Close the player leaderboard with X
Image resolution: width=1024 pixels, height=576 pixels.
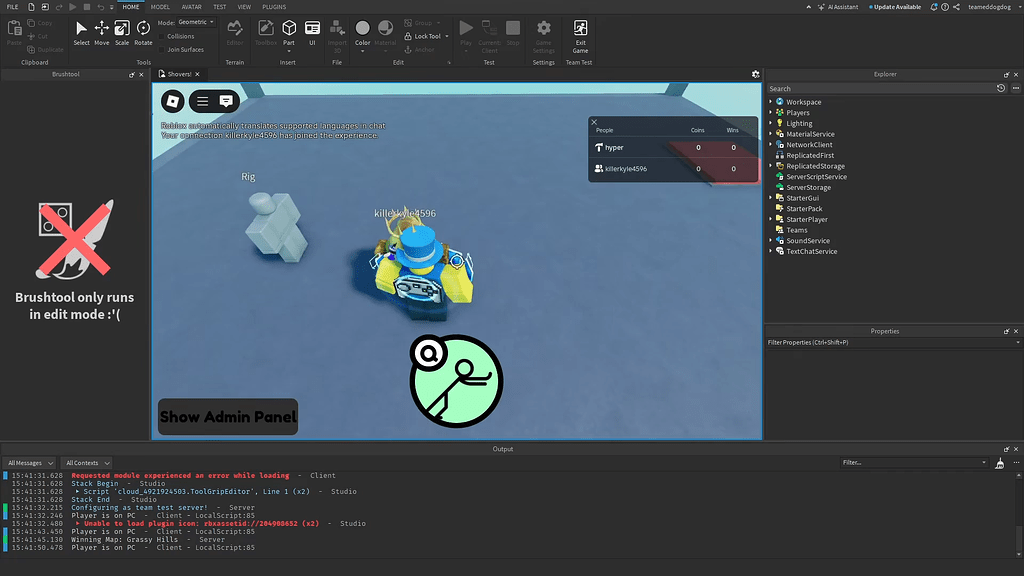594,122
